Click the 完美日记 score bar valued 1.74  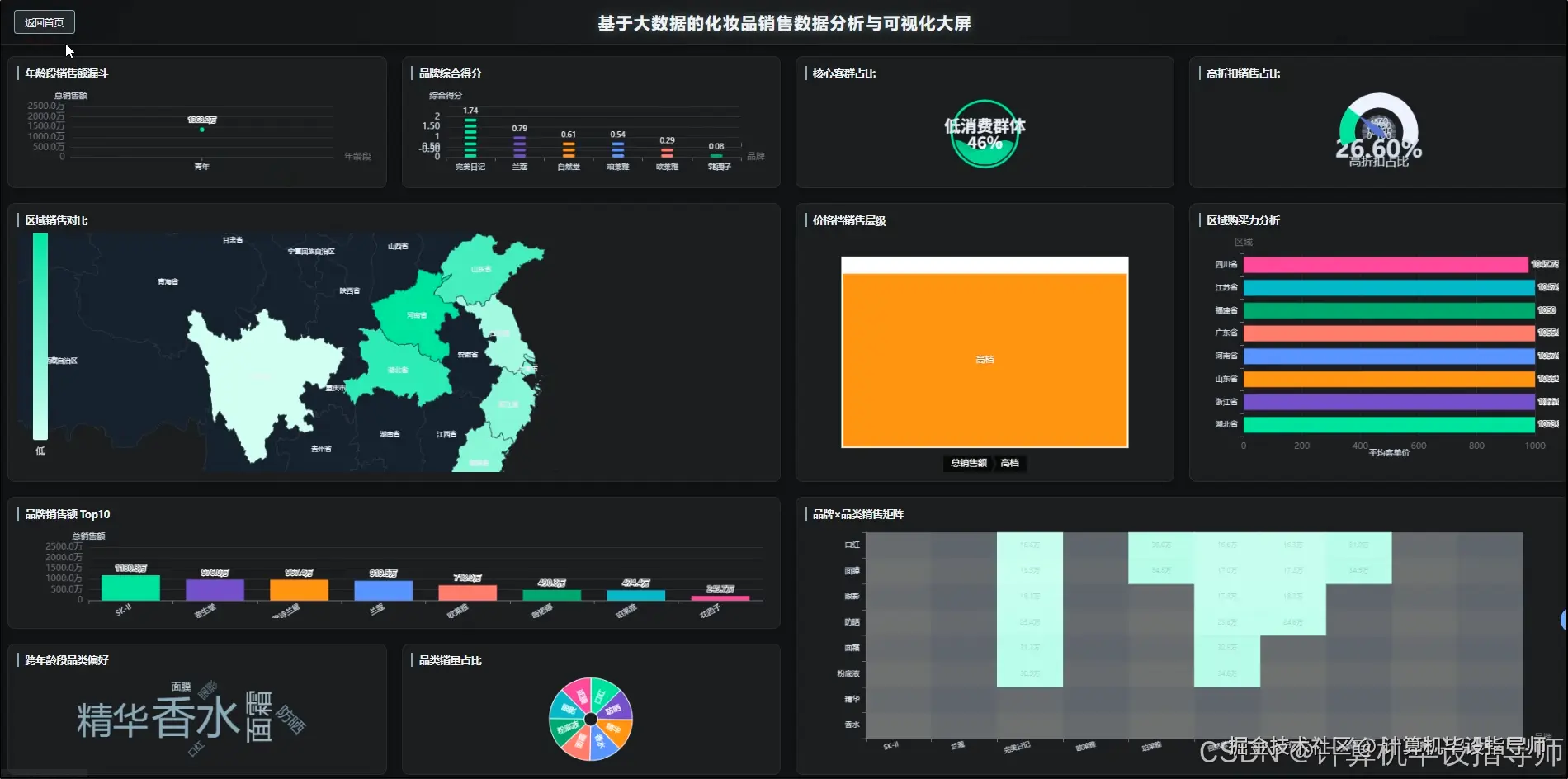(x=470, y=137)
